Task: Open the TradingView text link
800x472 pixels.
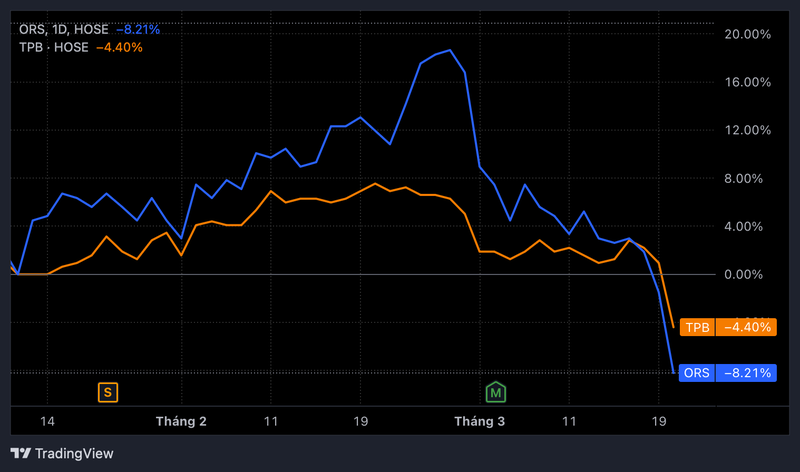Action: pyautogui.click(x=74, y=453)
